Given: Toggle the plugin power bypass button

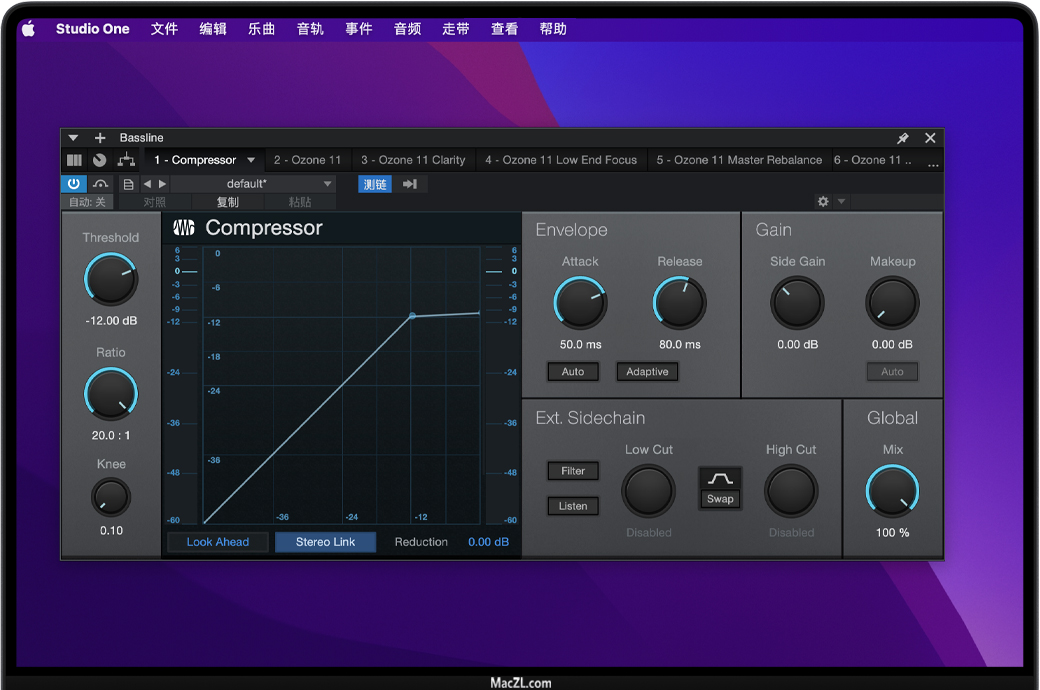Looking at the screenshot, I should (x=74, y=184).
